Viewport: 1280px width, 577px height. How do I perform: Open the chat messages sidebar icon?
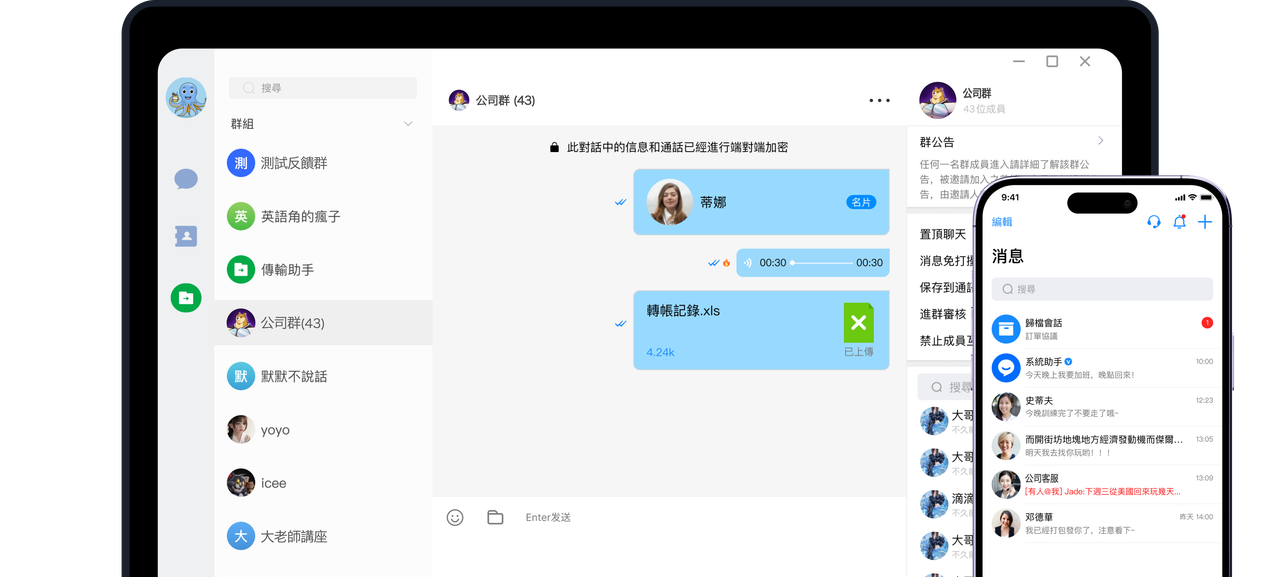186,179
